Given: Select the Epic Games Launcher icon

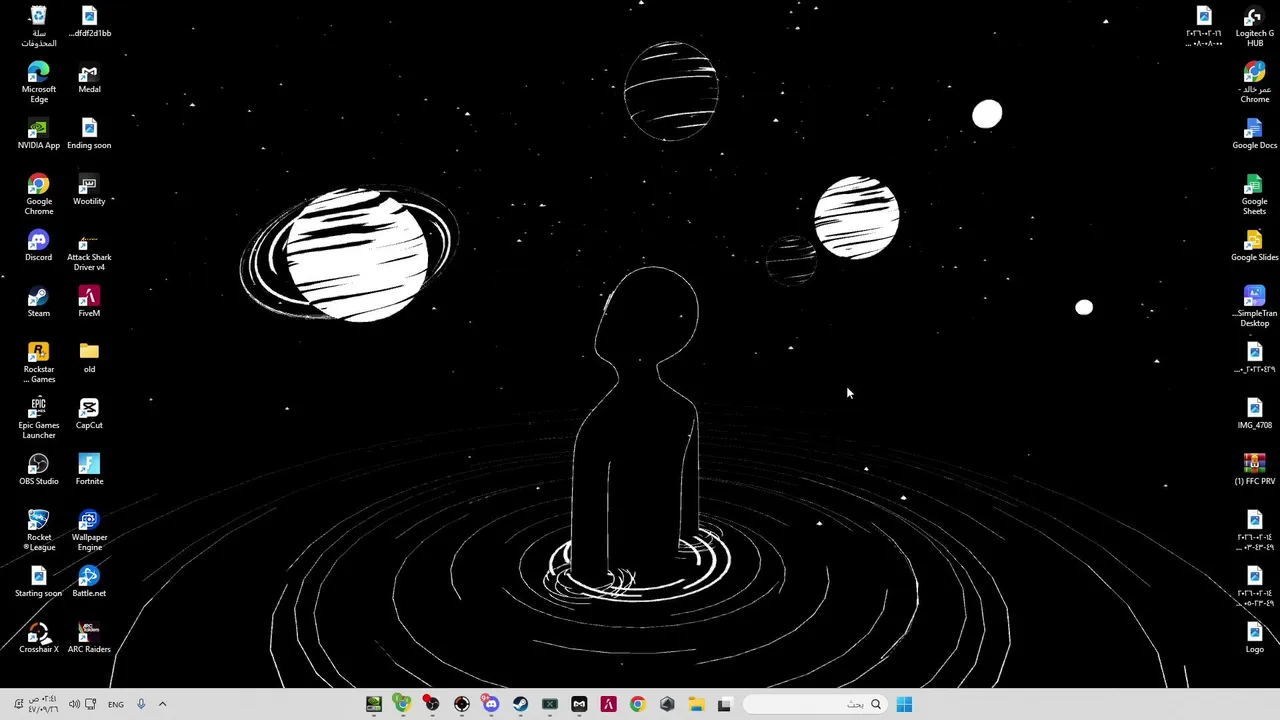Looking at the screenshot, I should pos(38,418).
